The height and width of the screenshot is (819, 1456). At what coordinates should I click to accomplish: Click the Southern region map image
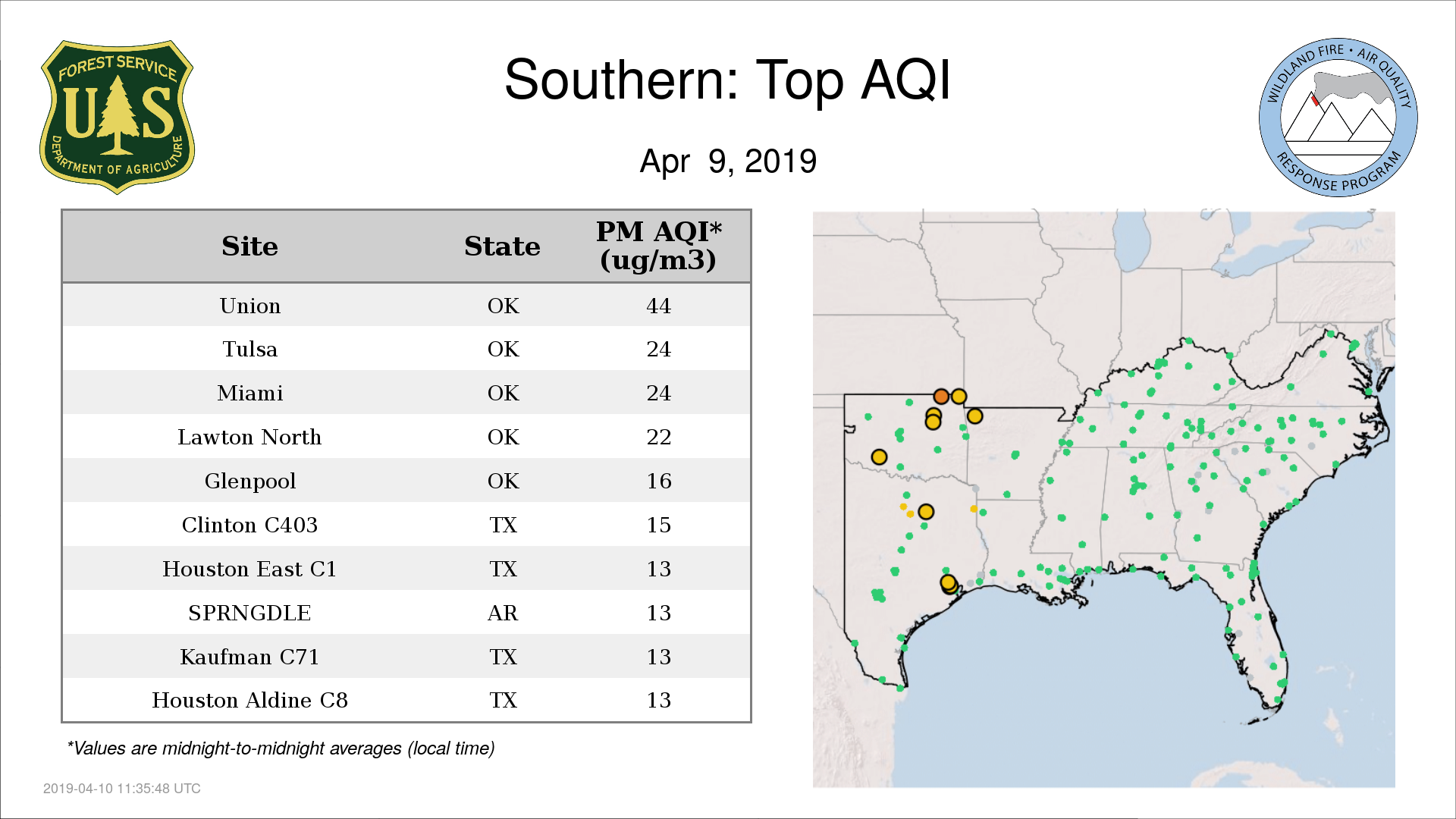tap(1103, 499)
